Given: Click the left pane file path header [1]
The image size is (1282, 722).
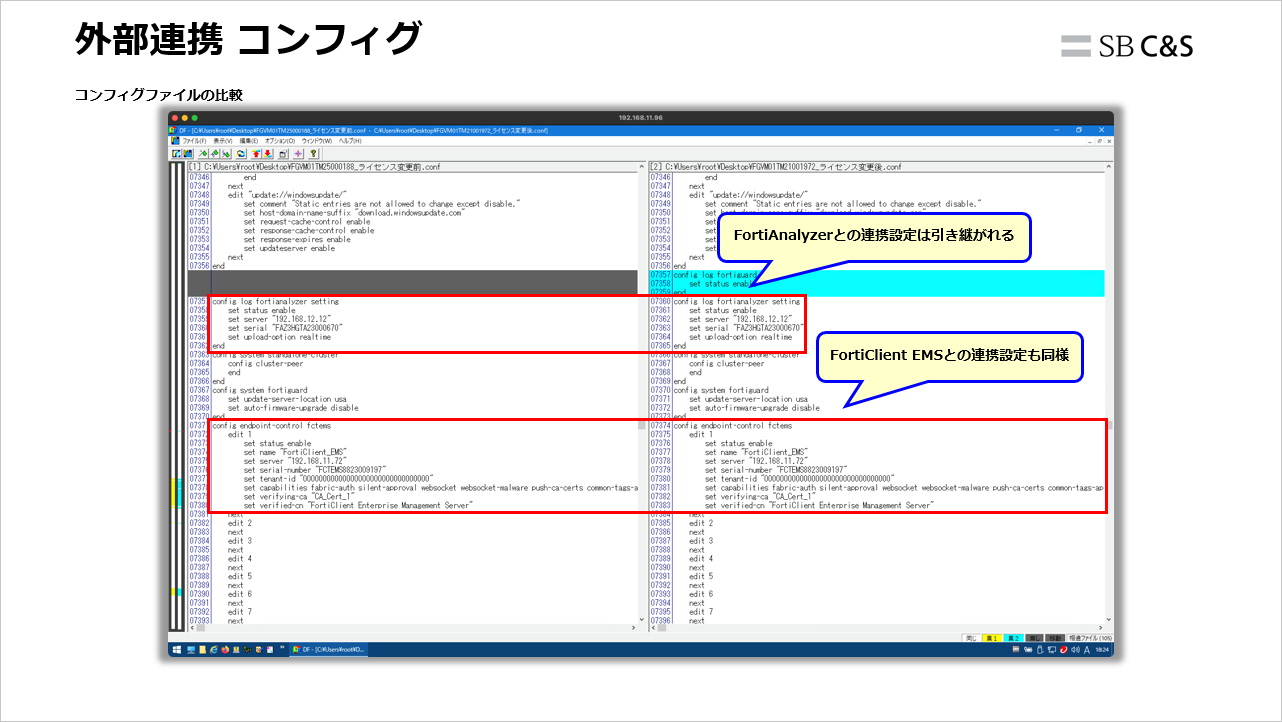Looking at the screenshot, I should tap(412, 167).
